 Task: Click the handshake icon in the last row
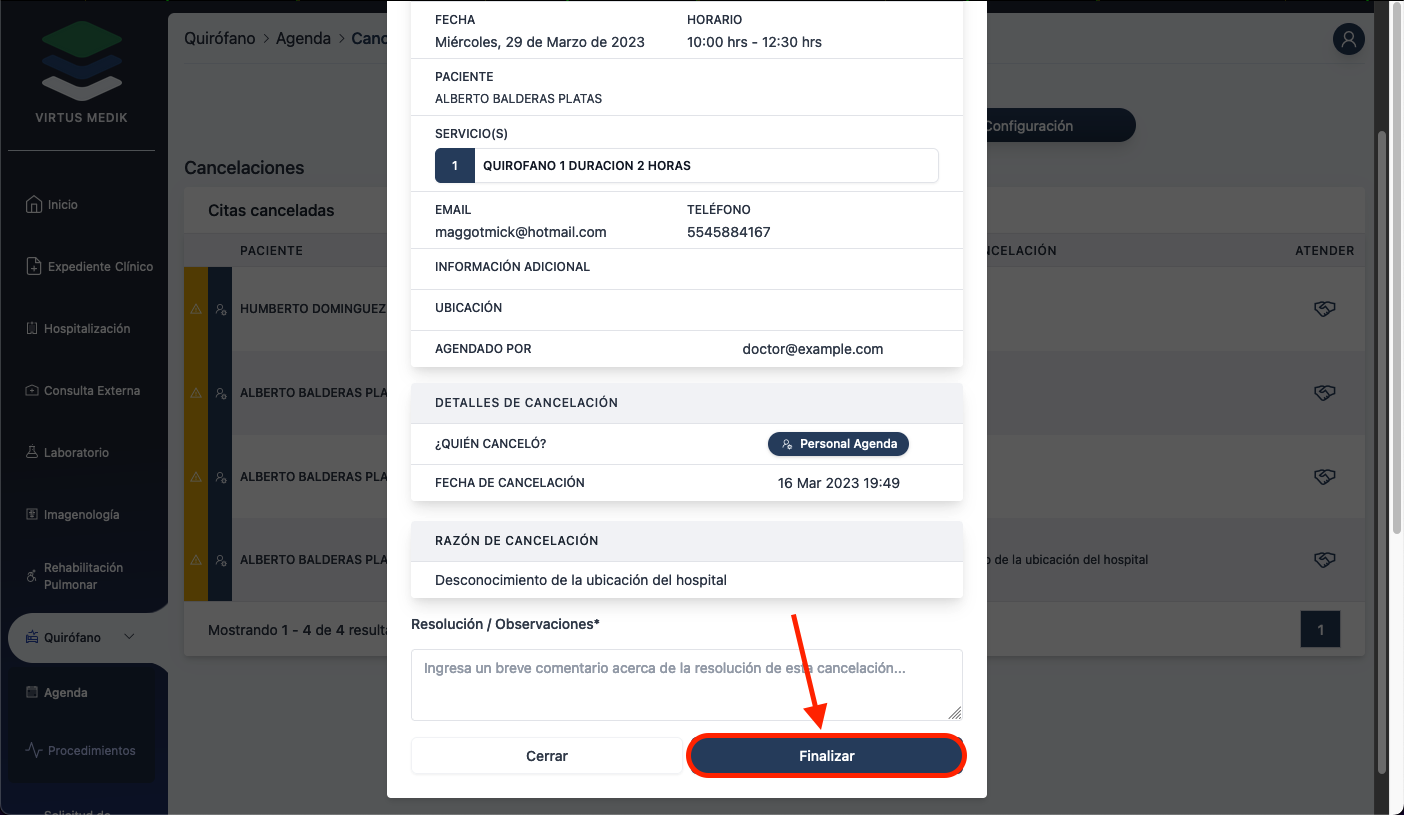[x=1324, y=560]
